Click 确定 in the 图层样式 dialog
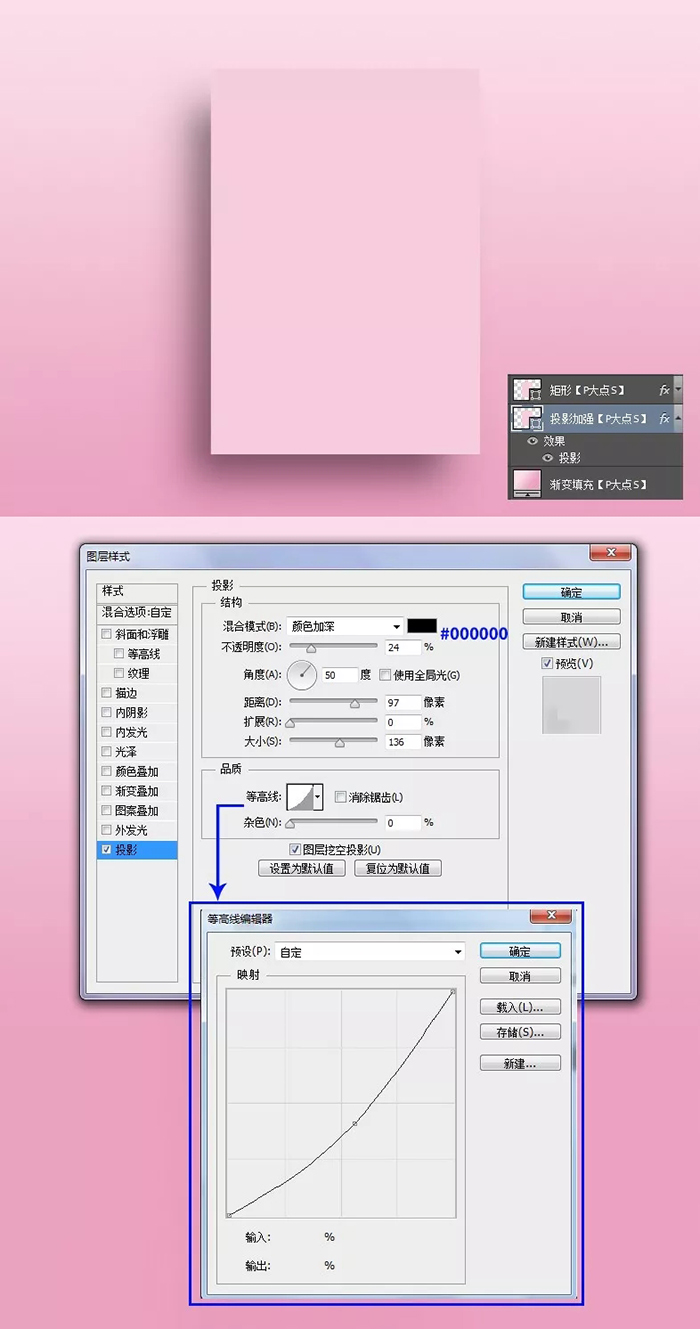 point(571,592)
